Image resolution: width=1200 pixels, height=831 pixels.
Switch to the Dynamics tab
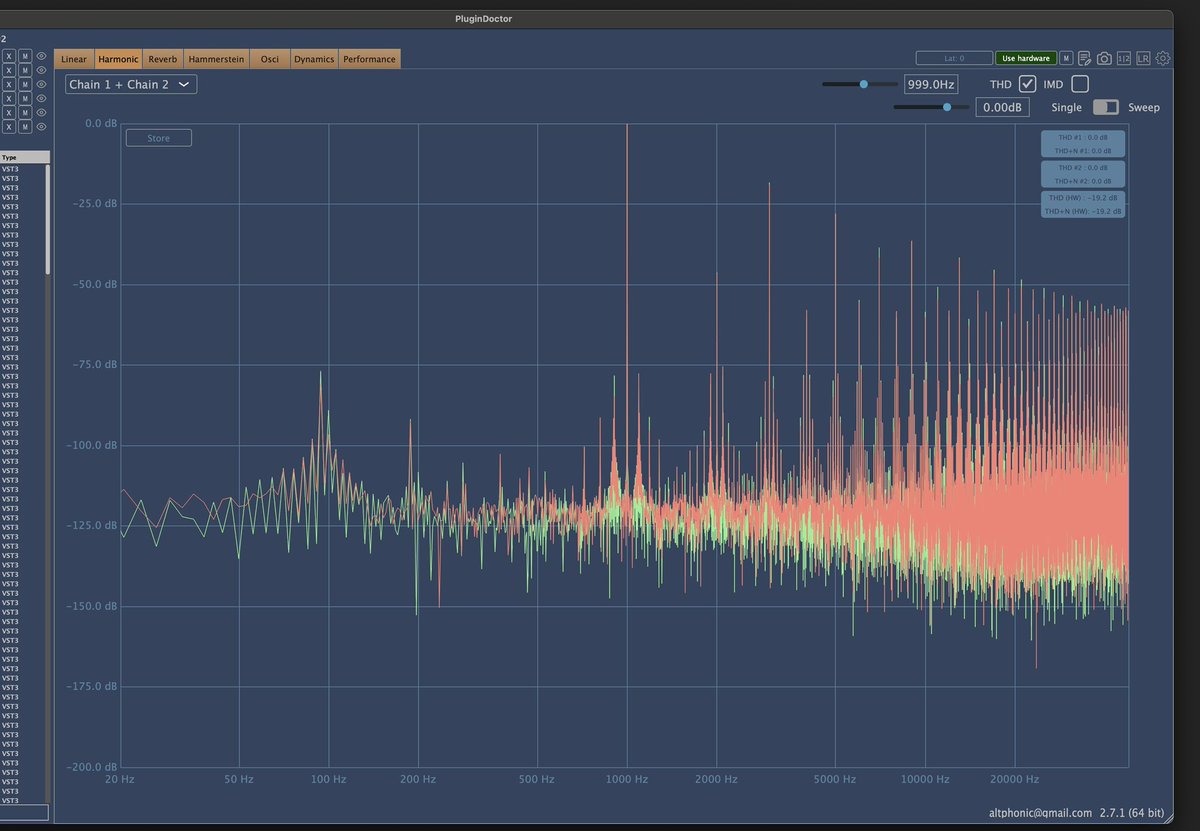coord(314,59)
